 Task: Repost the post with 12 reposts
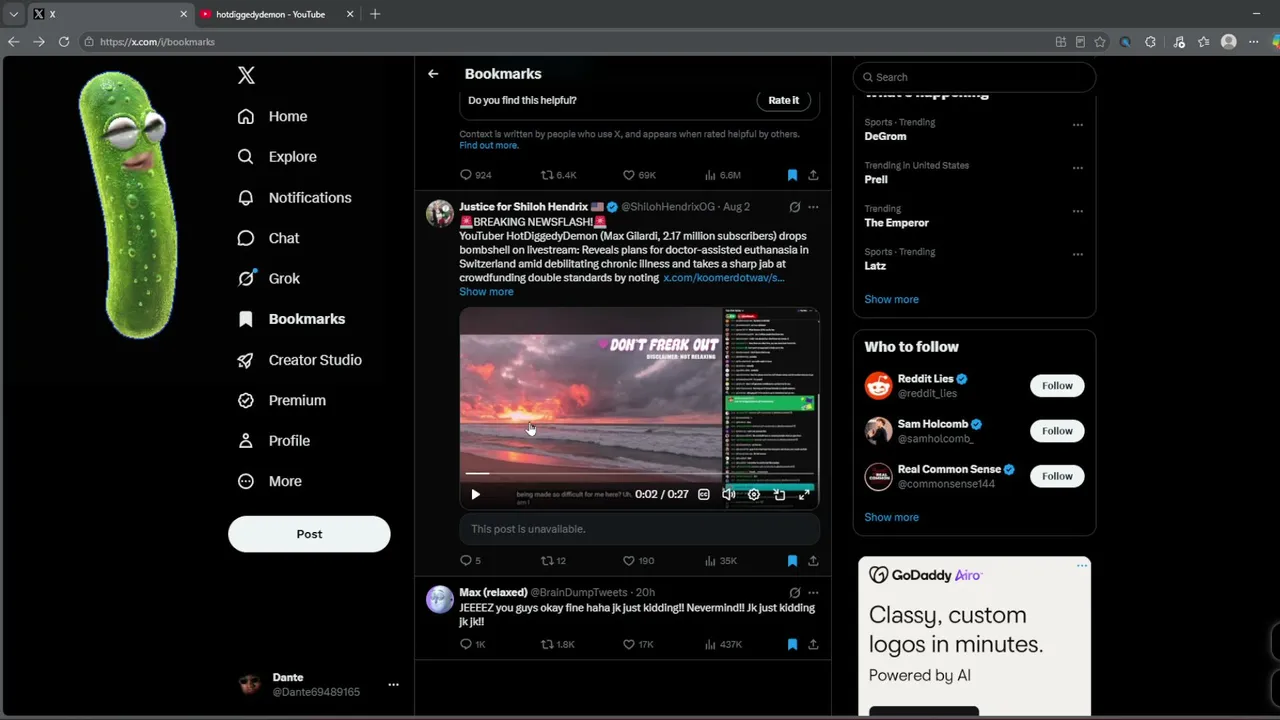553,561
